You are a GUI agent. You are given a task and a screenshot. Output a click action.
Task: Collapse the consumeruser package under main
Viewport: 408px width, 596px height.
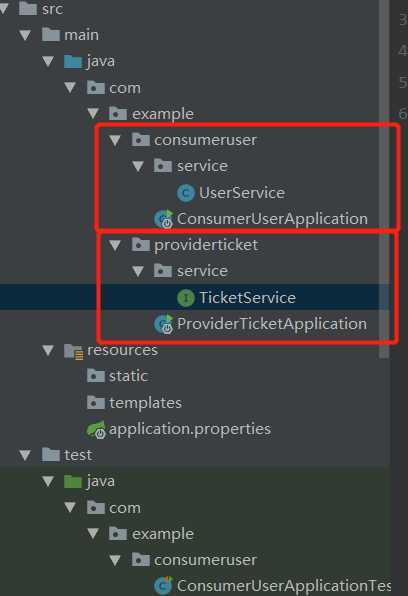click(115, 140)
